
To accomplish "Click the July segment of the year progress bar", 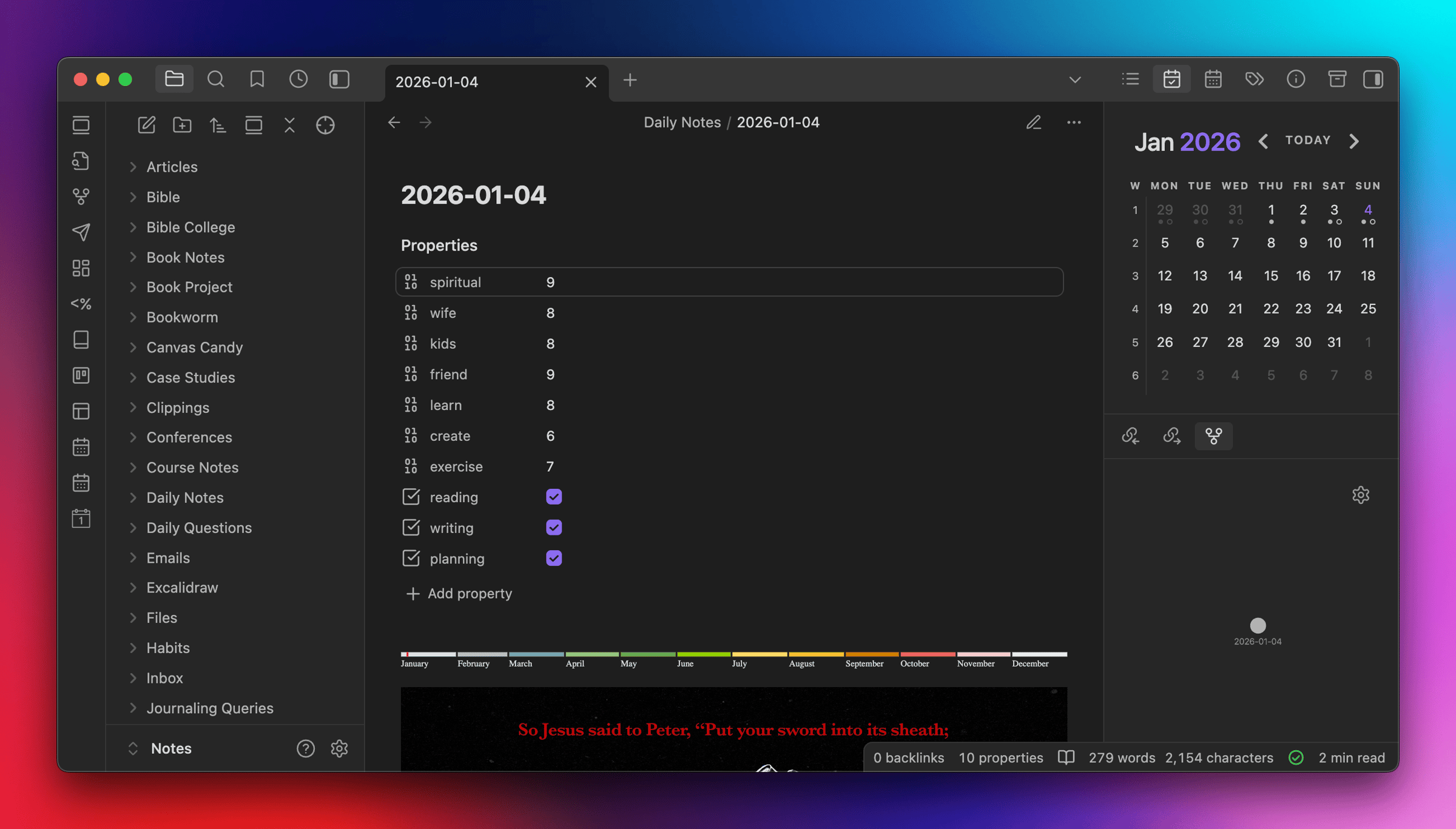I will 758,655.
